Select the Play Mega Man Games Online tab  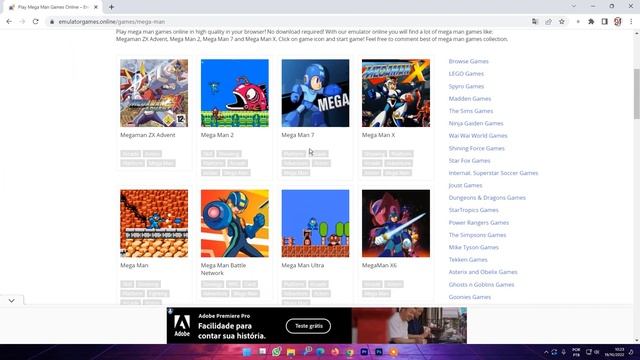coord(53,7)
